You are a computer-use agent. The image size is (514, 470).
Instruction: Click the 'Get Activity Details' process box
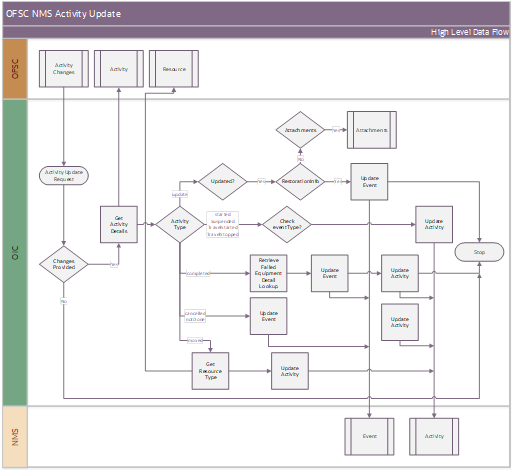[x=119, y=224]
